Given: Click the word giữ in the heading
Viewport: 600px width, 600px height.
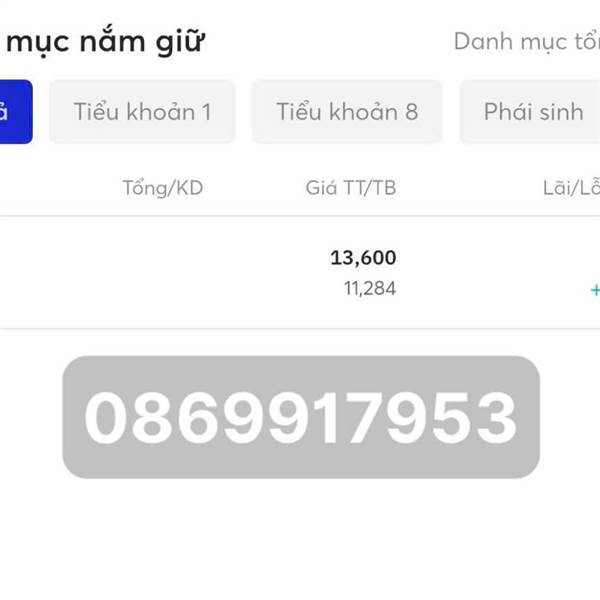Looking at the screenshot, I should coord(180,41).
